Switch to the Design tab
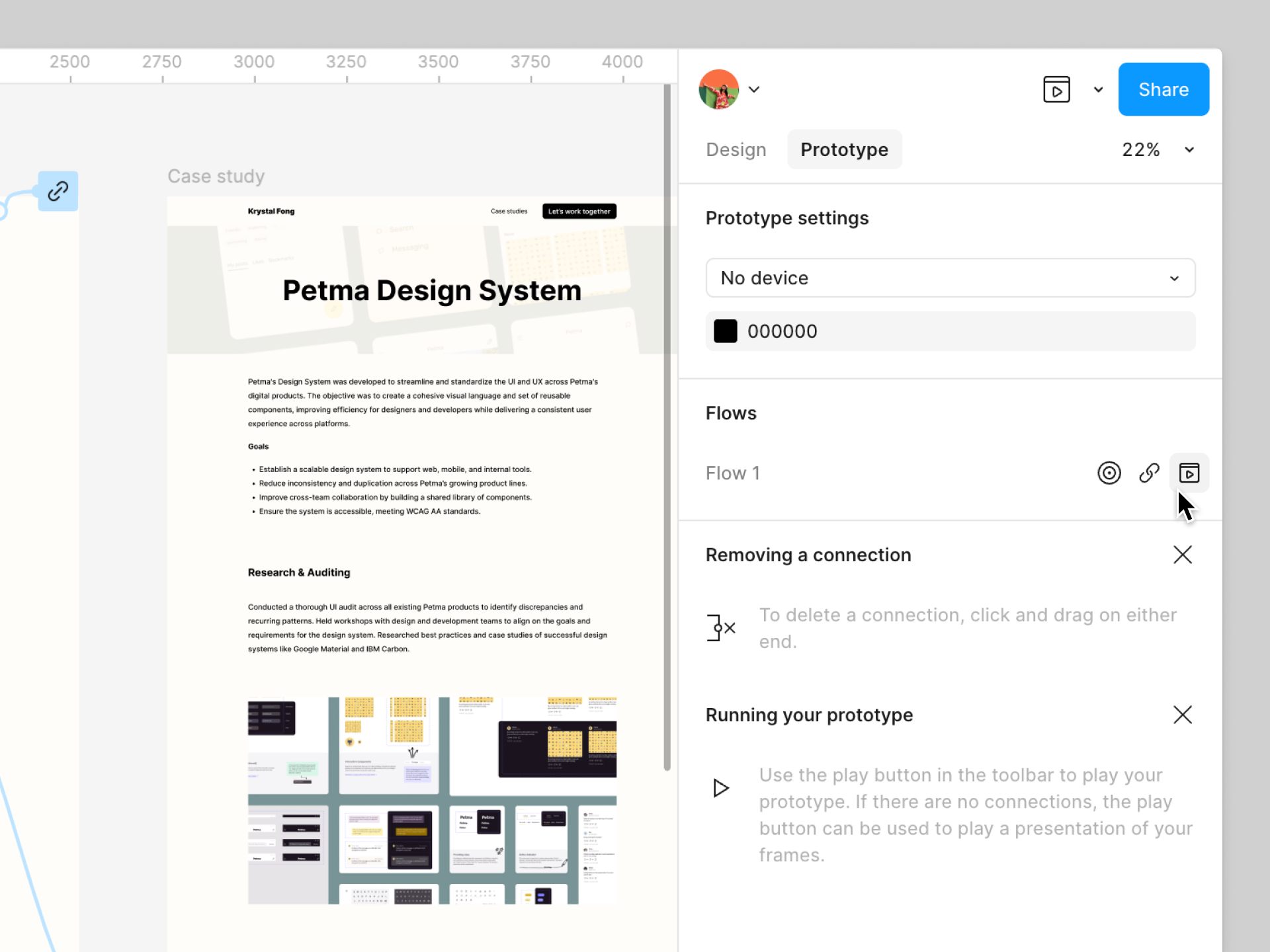Screen dimensions: 1270x952 point(736,150)
